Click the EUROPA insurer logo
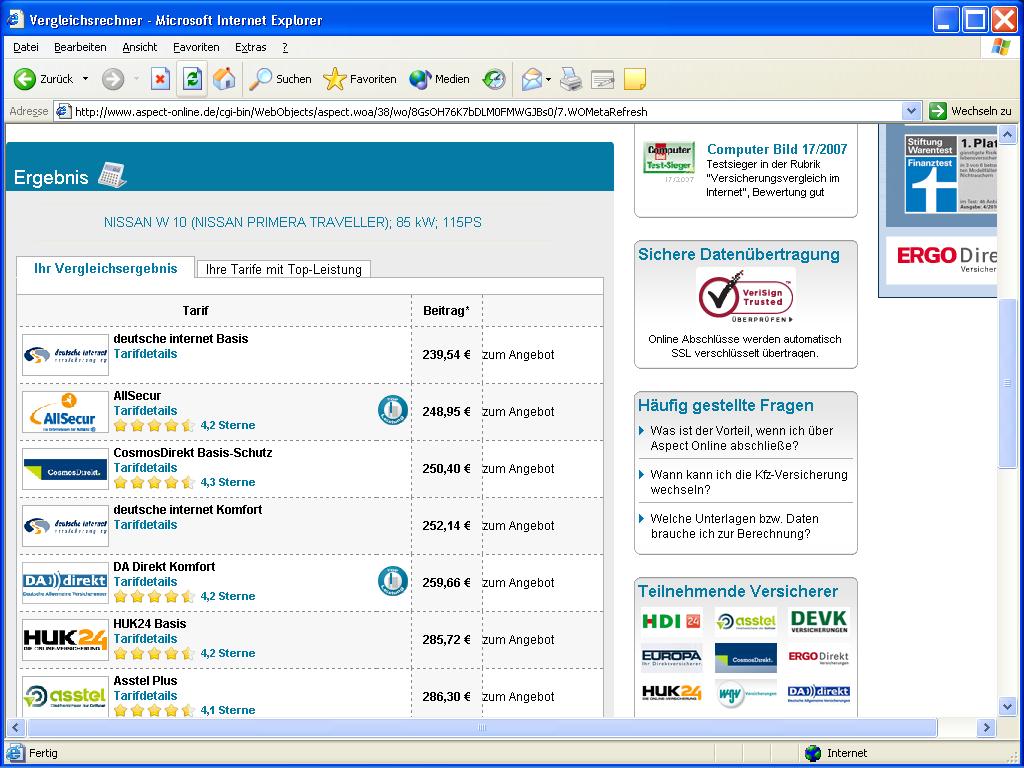The image size is (1024, 768). pos(671,657)
